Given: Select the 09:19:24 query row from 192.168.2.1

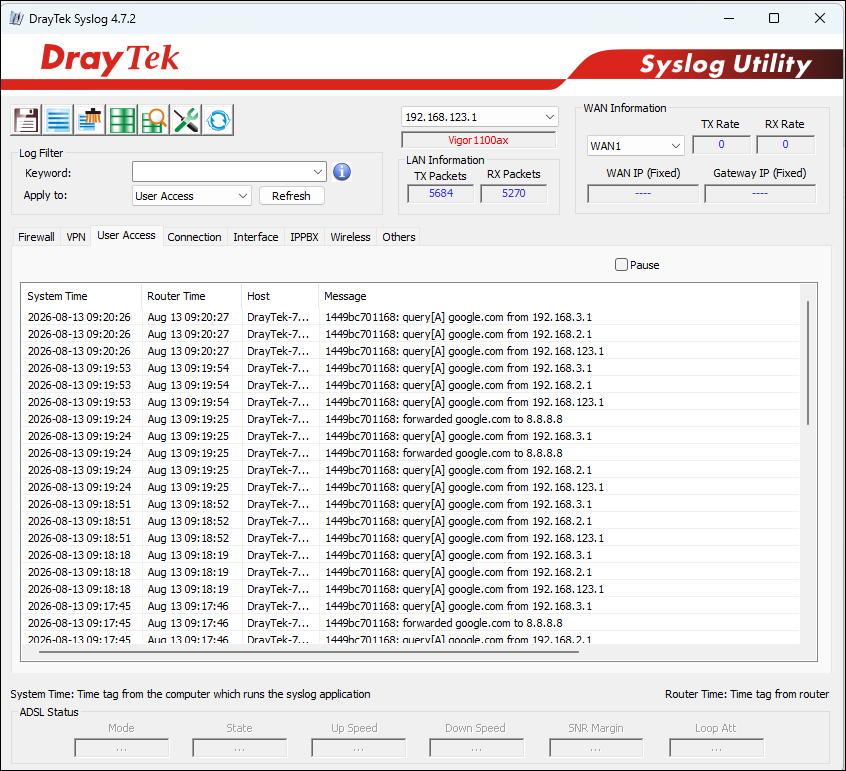Looking at the screenshot, I should (x=411, y=470).
